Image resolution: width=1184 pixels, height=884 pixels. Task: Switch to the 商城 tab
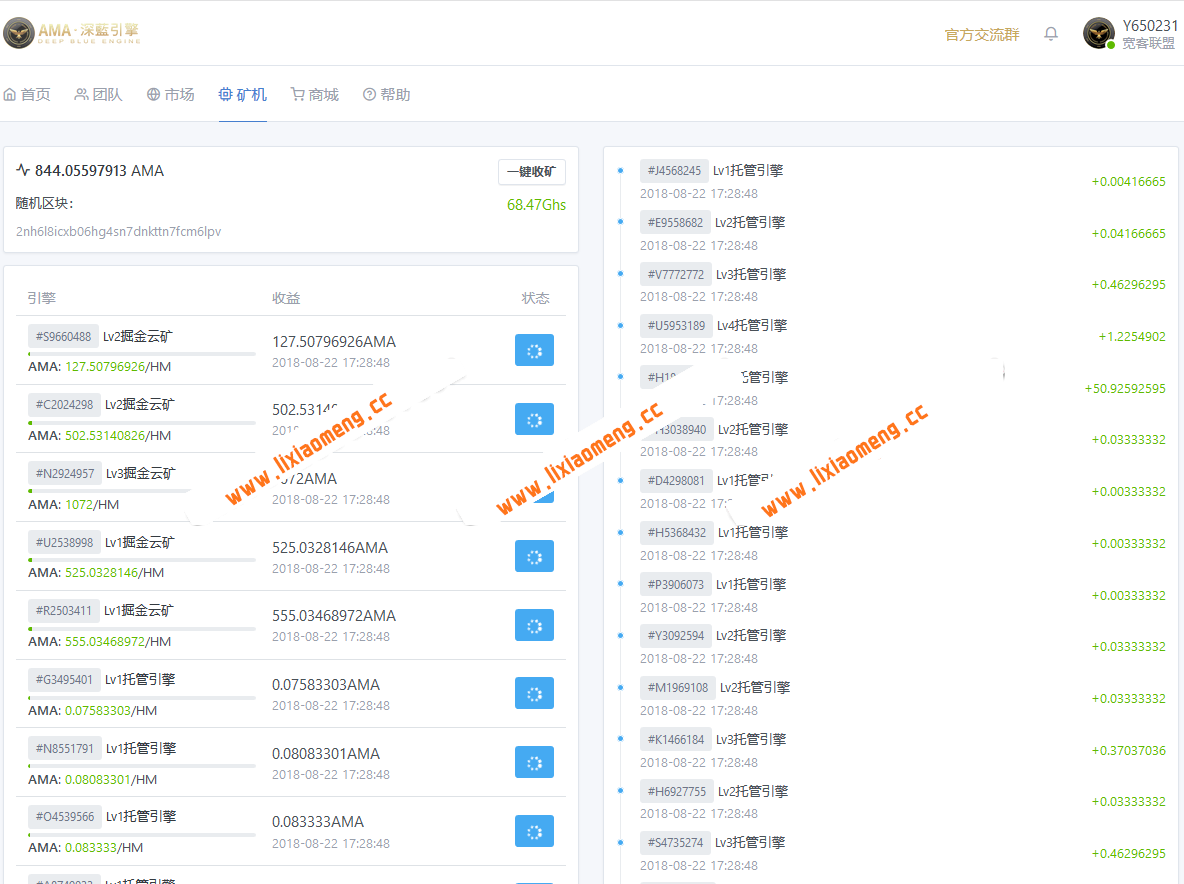(x=314, y=93)
